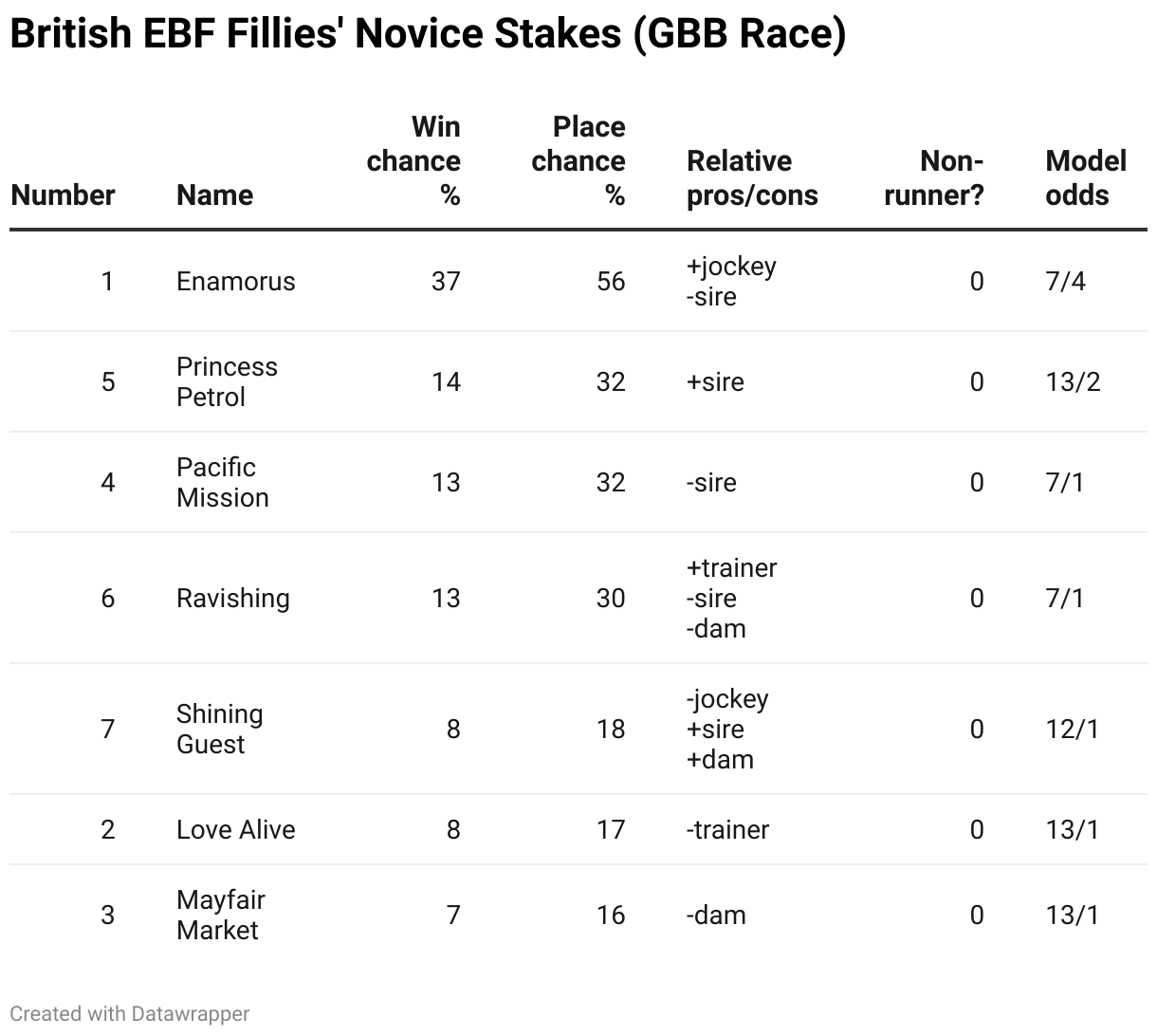The height and width of the screenshot is (1036, 1157).
Task: Click the Win chance % header
Action: point(414,161)
